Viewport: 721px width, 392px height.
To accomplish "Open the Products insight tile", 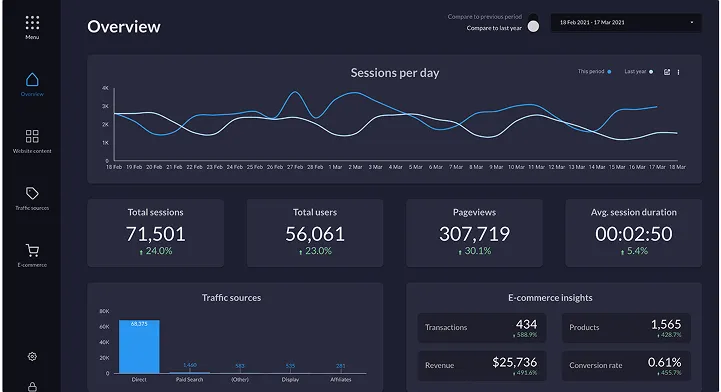I will pos(626,328).
